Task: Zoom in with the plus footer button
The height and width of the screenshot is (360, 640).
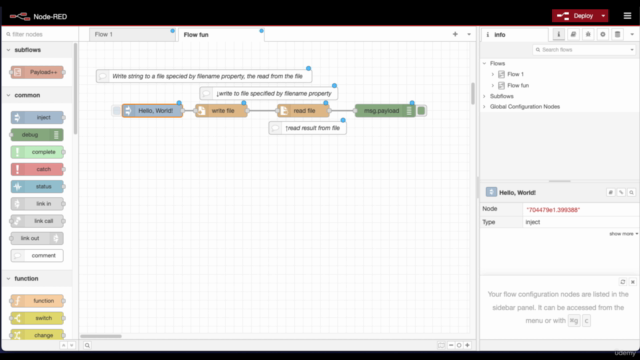Action: point(467,345)
